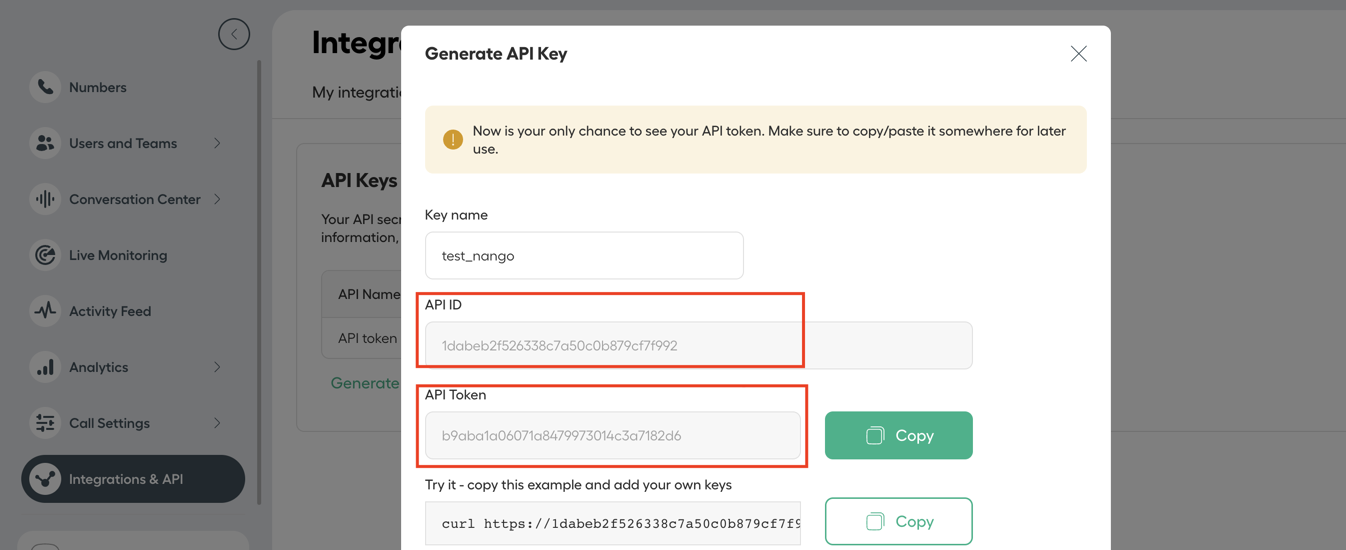The width and height of the screenshot is (1346, 550).
Task: Click the Integrations & API icon
Action: [45, 479]
